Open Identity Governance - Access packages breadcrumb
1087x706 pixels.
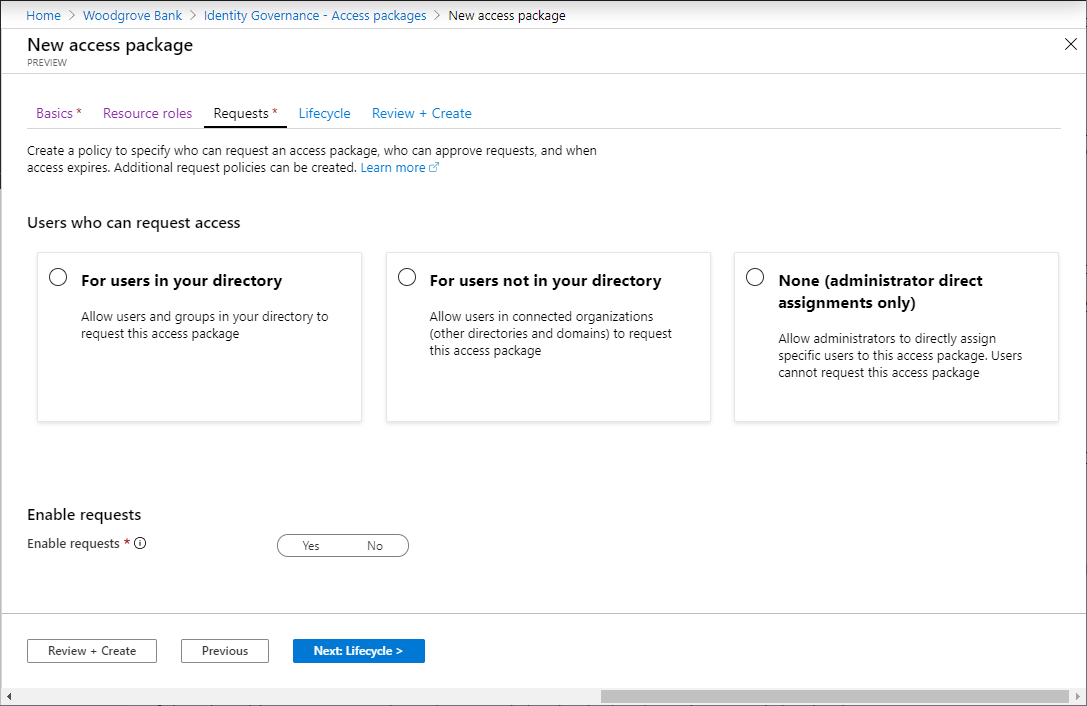[x=315, y=16]
